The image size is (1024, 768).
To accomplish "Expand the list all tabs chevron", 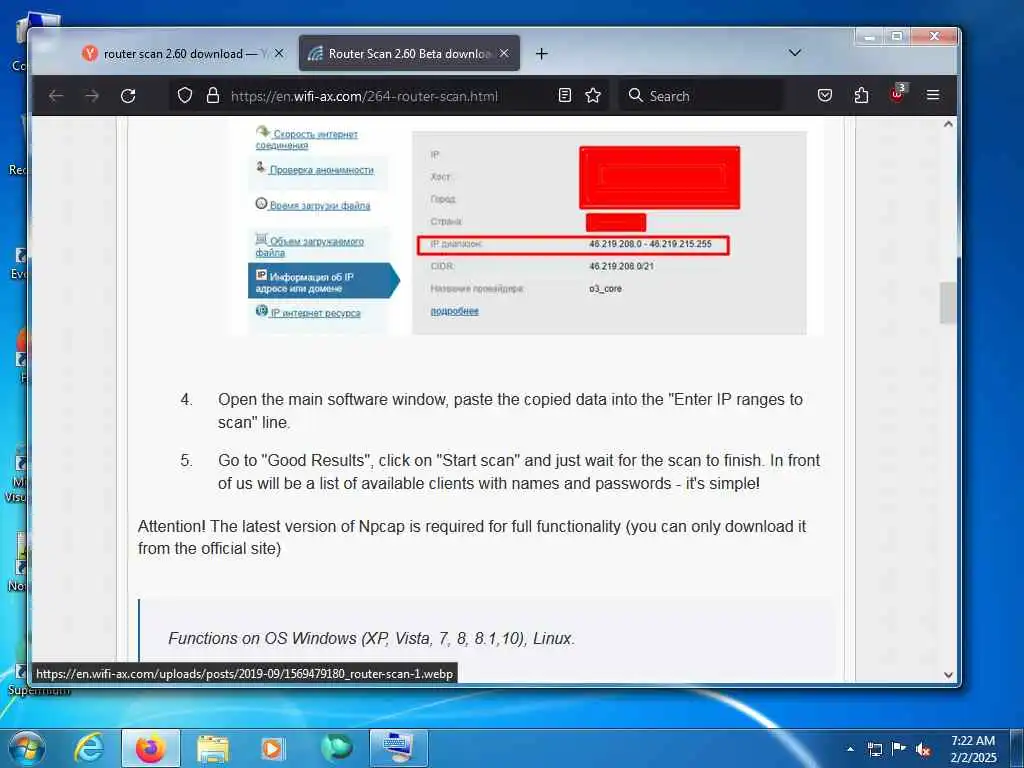I will tap(795, 53).
